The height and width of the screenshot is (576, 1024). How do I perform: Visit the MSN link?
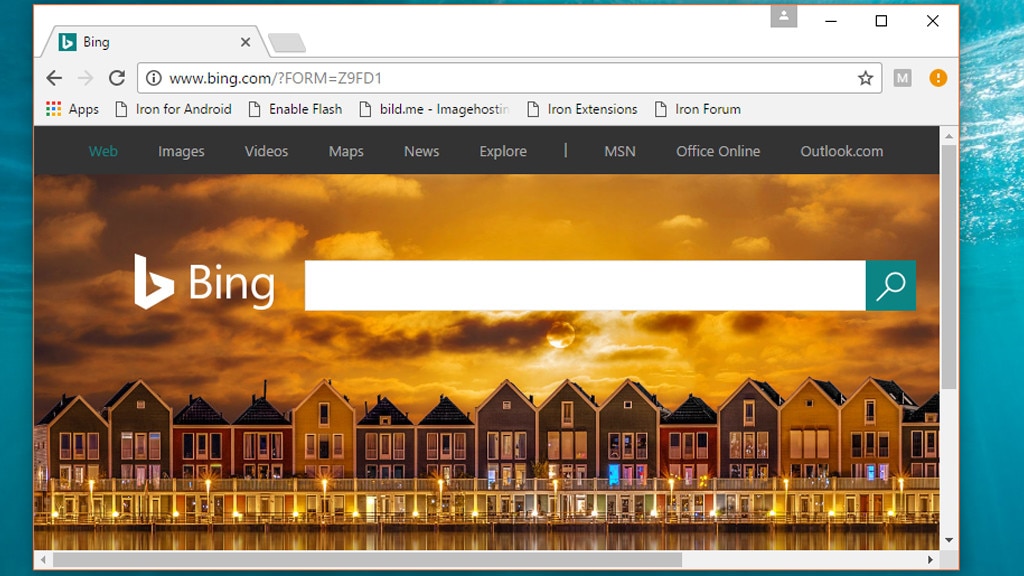click(x=620, y=151)
